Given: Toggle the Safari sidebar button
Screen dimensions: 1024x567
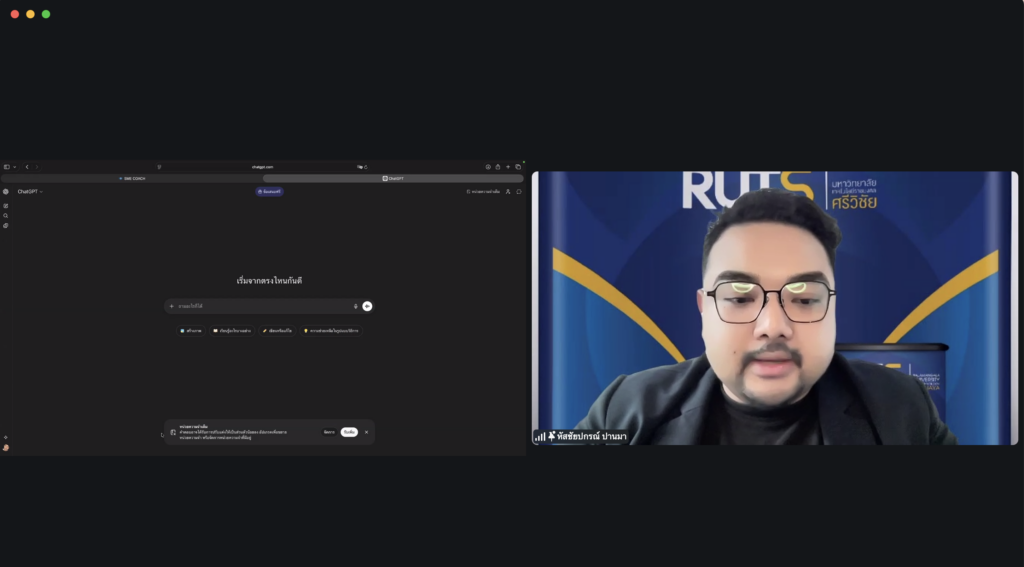Looking at the screenshot, I should (6, 167).
